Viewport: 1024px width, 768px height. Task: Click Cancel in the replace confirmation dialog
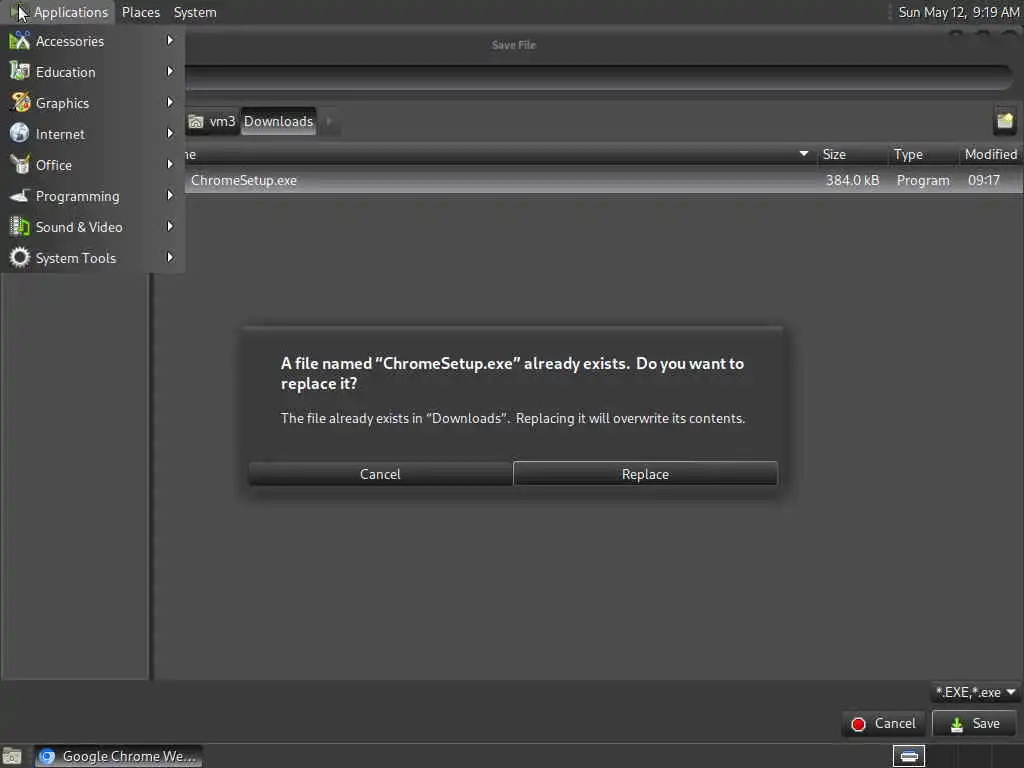pos(380,474)
